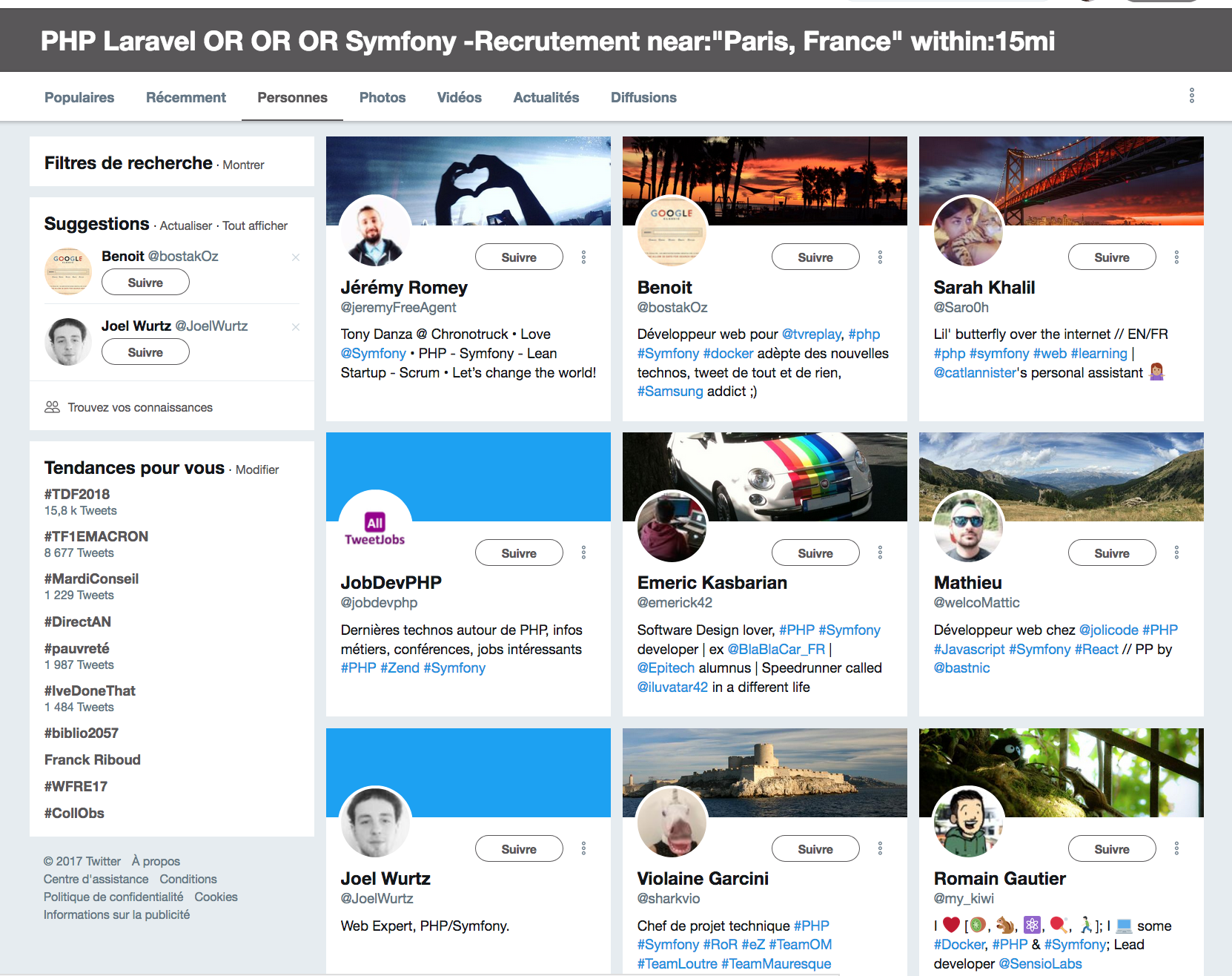Open the #TDF2018 trending hashtag
1232x976 pixels.
tap(77, 494)
